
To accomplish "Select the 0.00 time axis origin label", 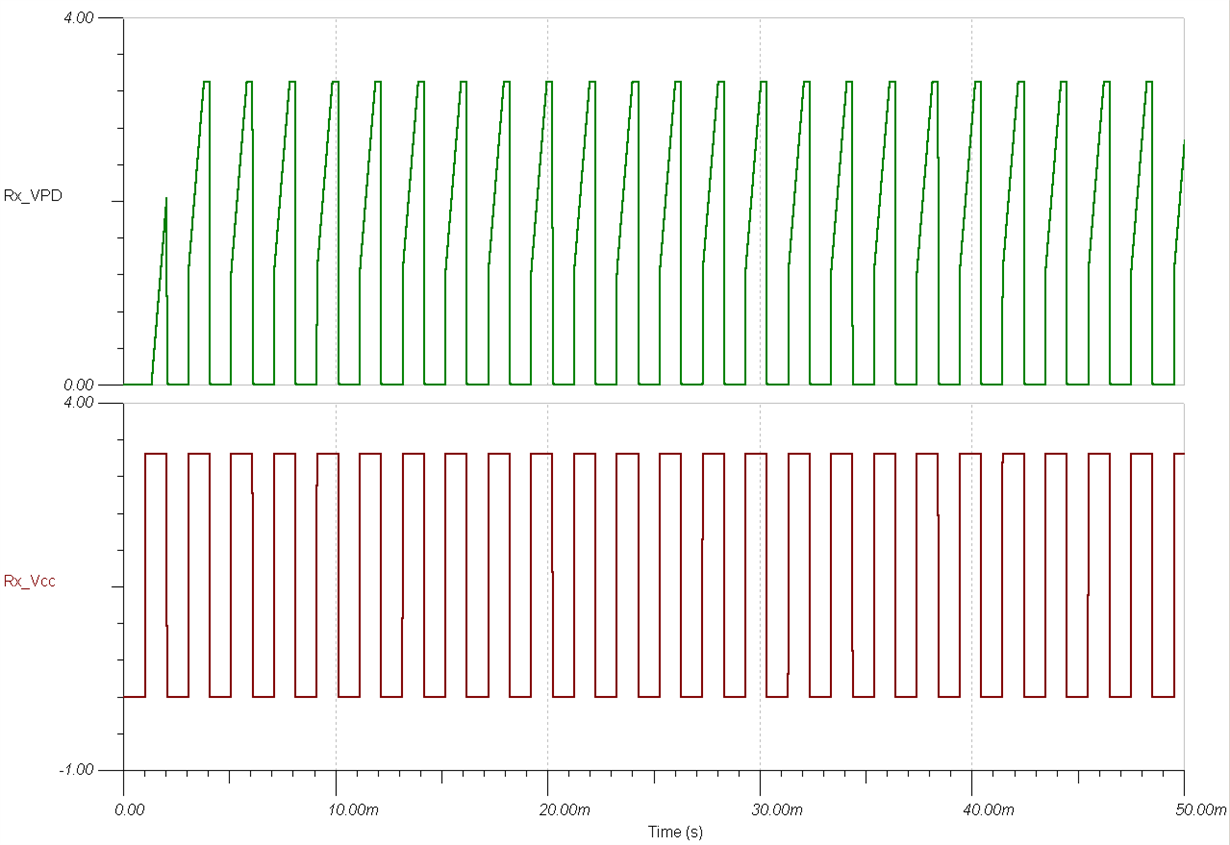I will pos(131,808).
